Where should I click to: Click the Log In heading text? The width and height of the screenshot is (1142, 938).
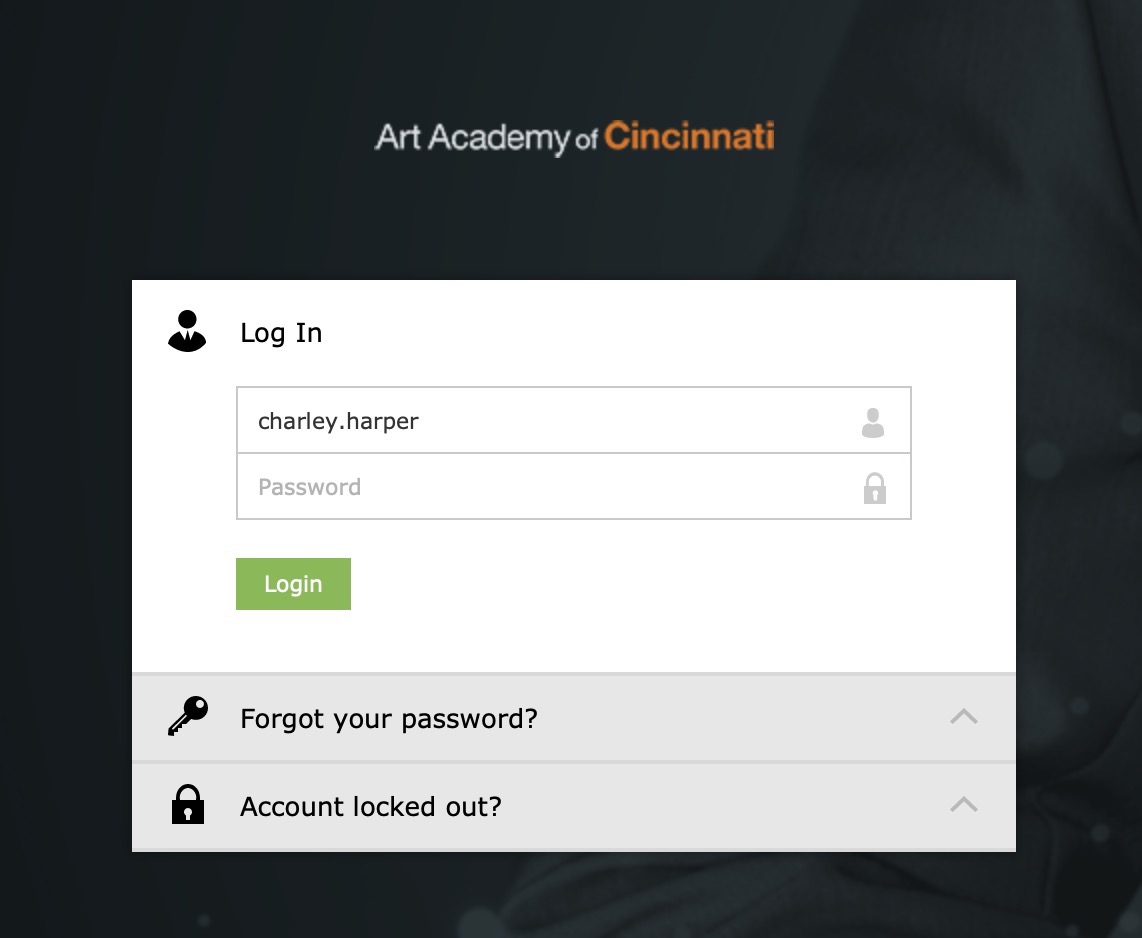[x=281, y=333]
